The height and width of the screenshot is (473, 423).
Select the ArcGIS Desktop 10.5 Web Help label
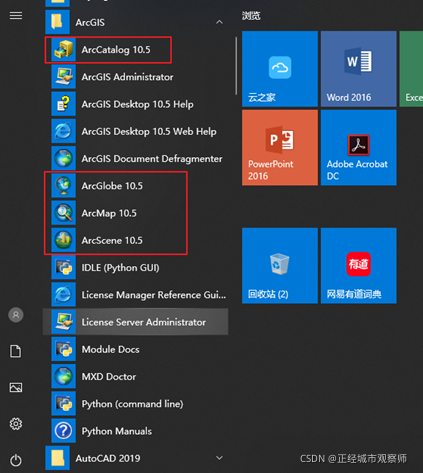pyautogui.click(x=149, y=132)
